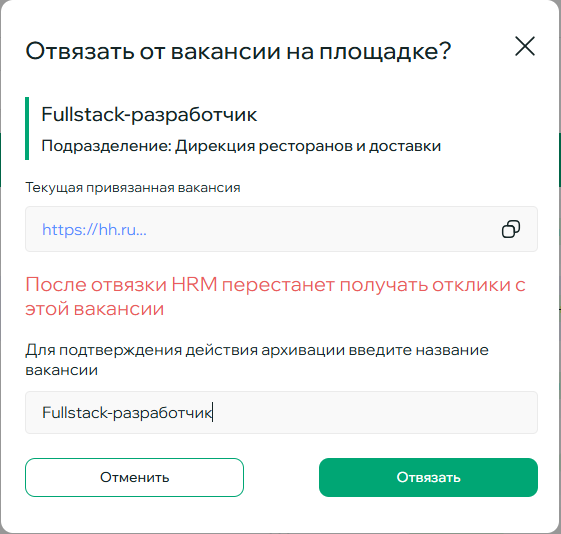Click the Дирекция ресторанов и доставки department name
Image resolution: width=561 pixels, height=534 pixels.
click(x=308, y=146)
